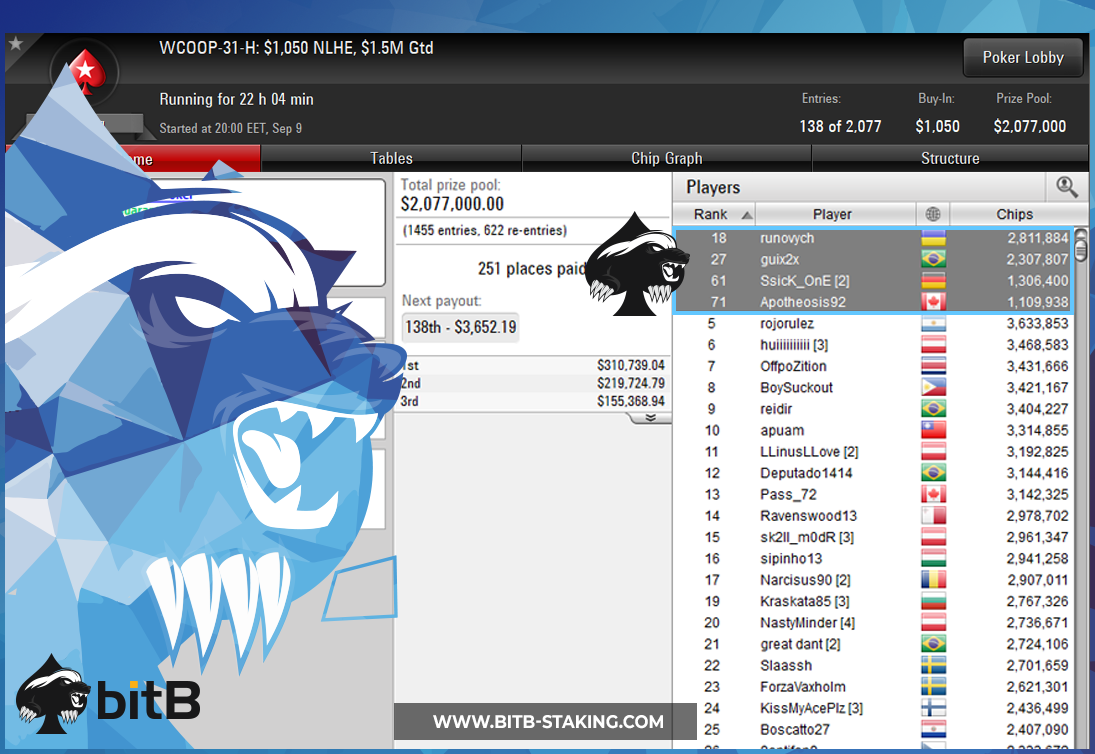Select player sipinho13

(x=874, y=559)
